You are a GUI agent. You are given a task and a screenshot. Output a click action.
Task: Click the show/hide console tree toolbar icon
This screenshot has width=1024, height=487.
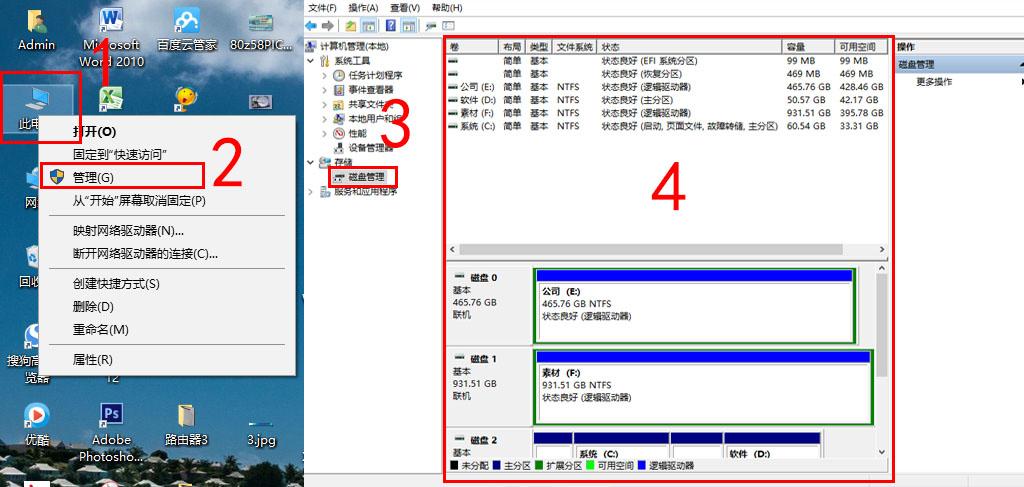pos(369,25)
